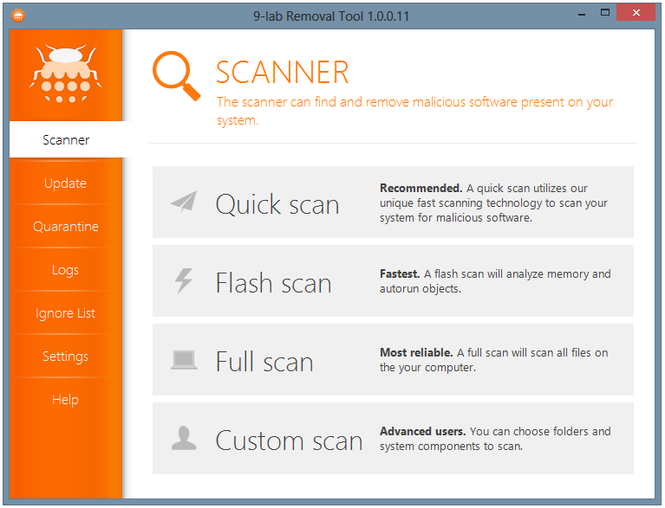
Task: Click the laptop Full scan icon
Action: 184,360
